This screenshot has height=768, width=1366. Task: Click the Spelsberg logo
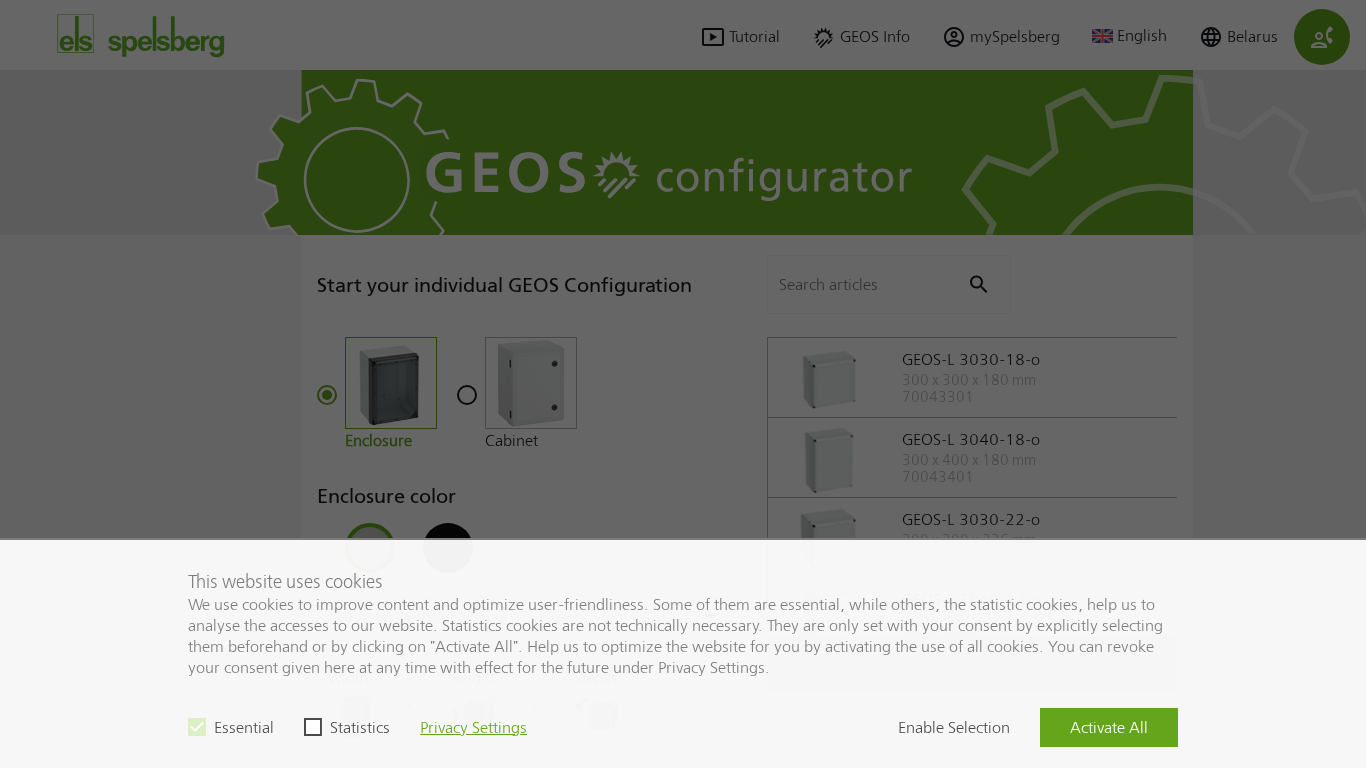(140, 35)
